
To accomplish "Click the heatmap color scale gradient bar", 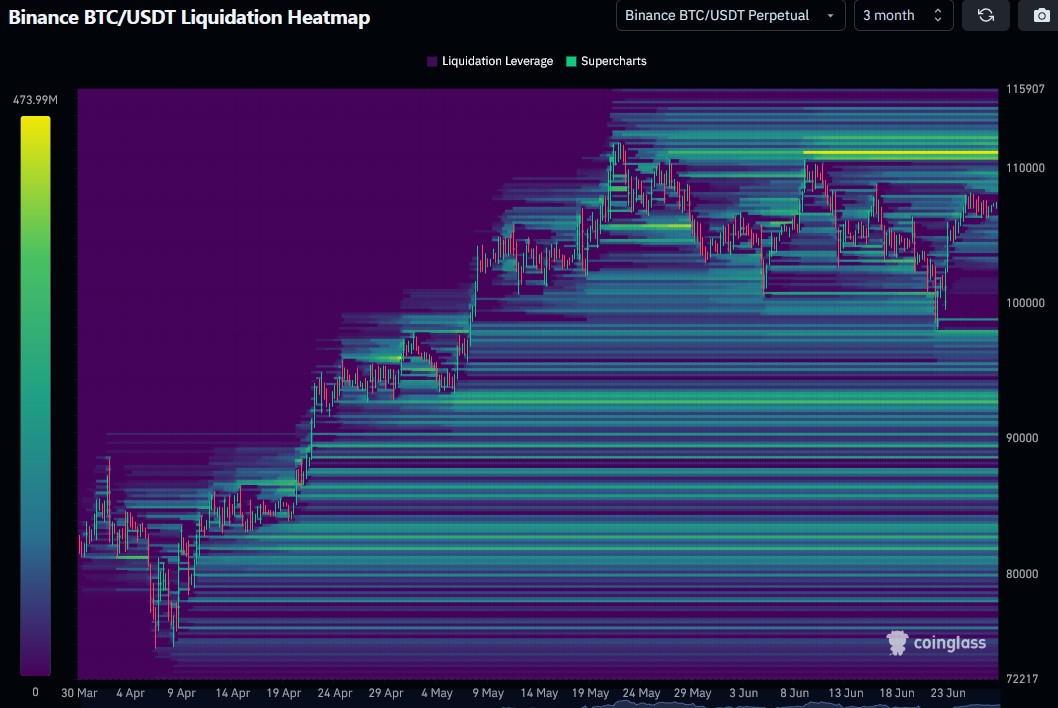I will [35, 396].
